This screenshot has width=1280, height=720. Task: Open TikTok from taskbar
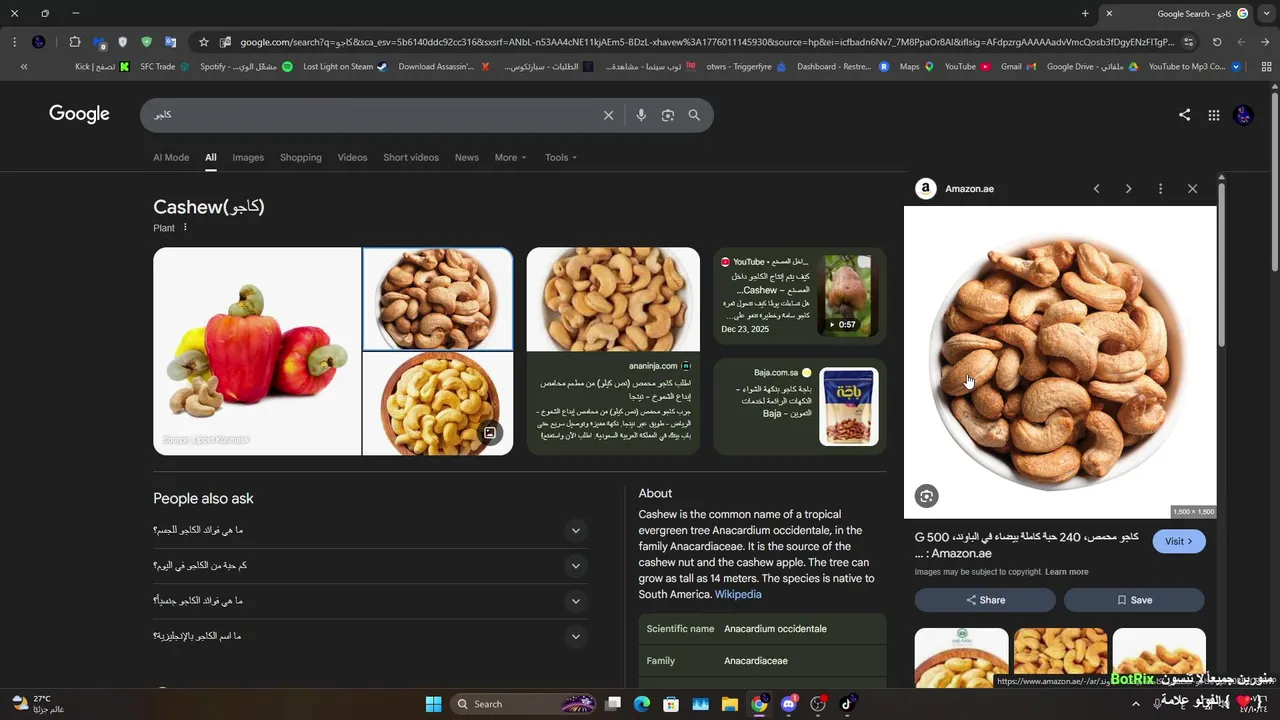point(847,704)
